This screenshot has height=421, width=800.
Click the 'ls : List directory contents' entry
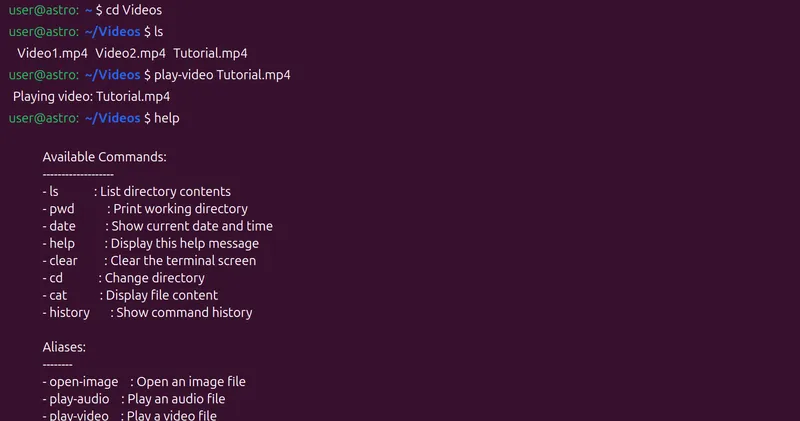(137, 191)
